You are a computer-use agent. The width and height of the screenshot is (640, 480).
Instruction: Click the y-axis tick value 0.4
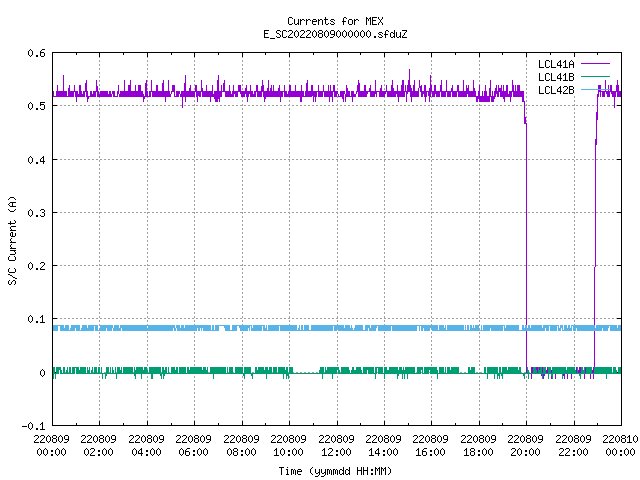(x=36, y=160)
